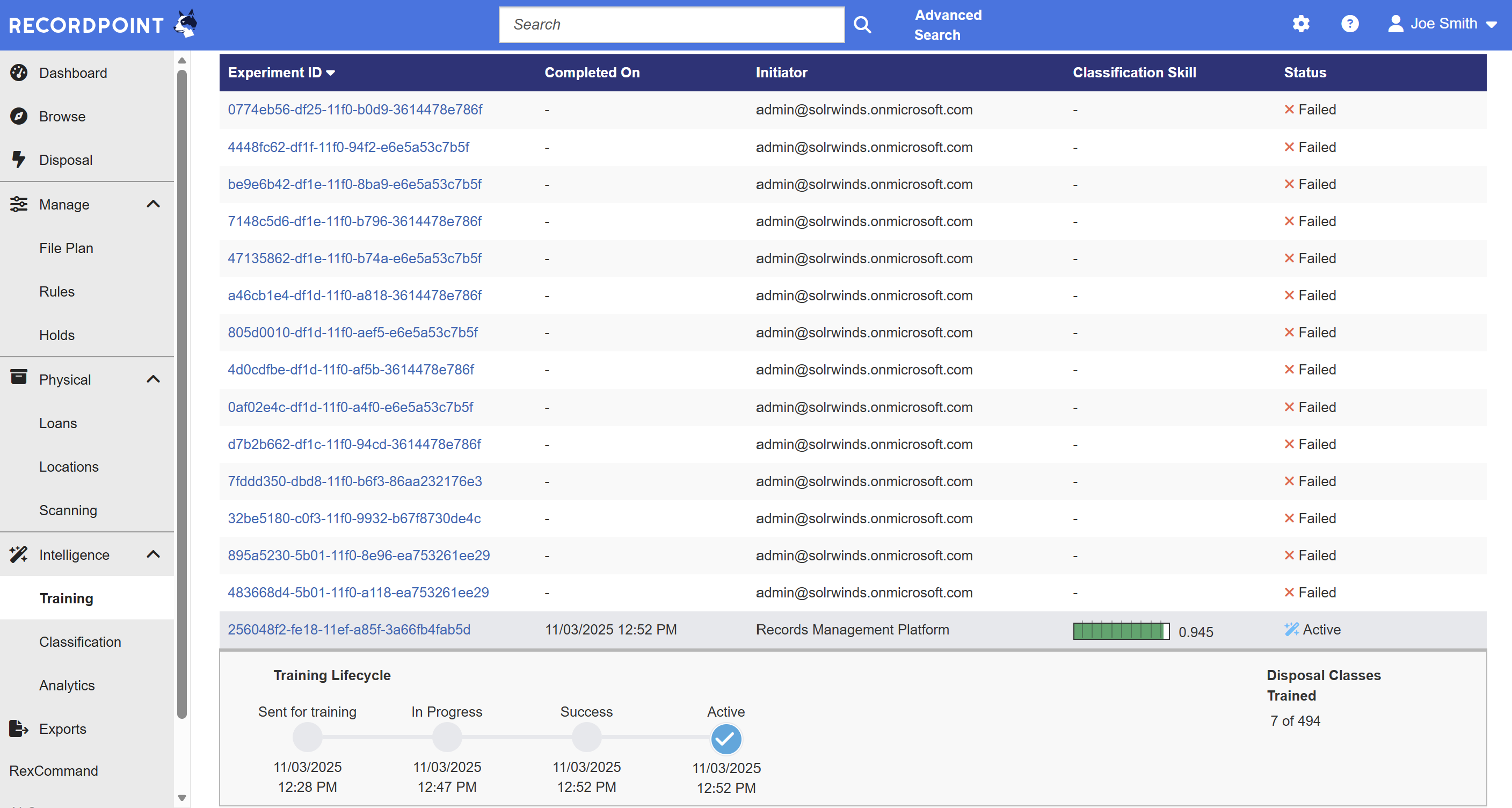Click the Disposal lightning bolt icon

[19, 160]
